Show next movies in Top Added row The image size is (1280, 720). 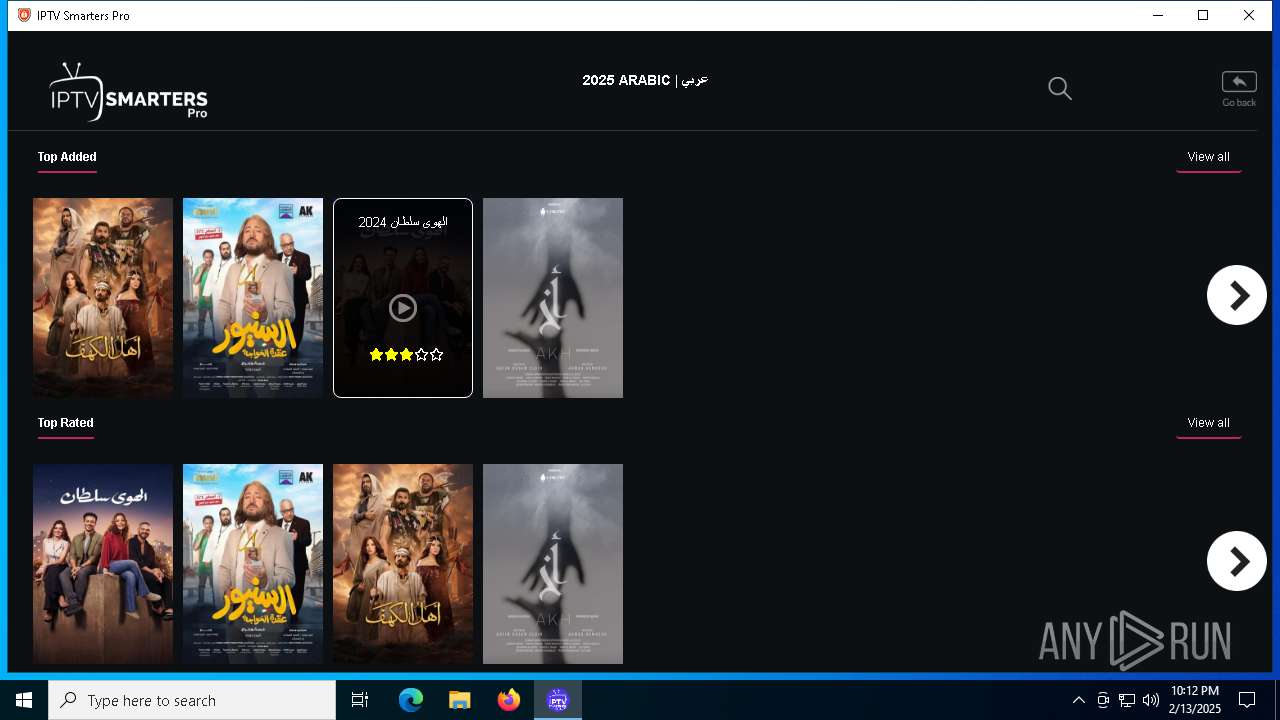click(1237, 295)
